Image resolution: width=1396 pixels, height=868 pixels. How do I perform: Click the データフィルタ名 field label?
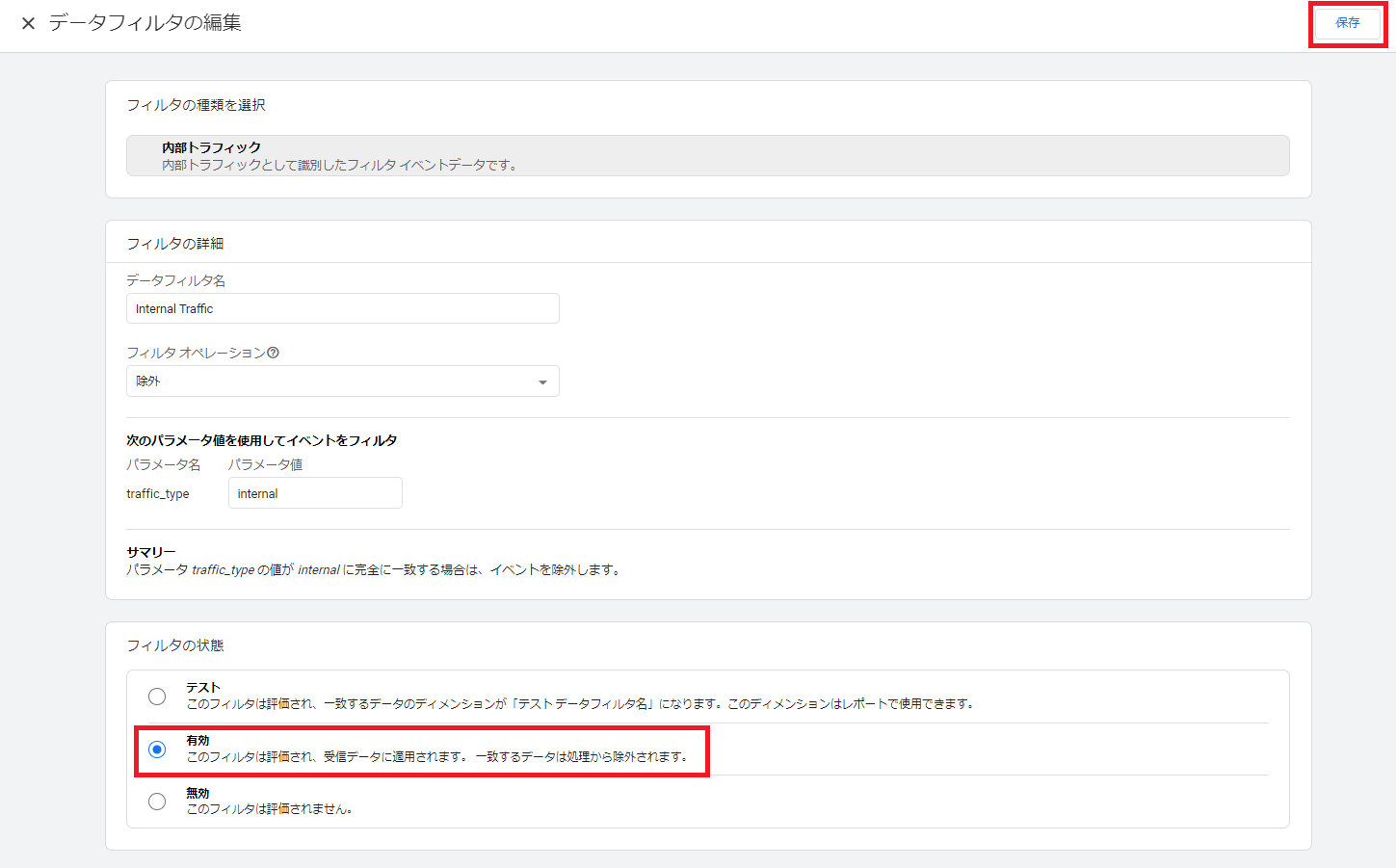click(x=176, y=280)
